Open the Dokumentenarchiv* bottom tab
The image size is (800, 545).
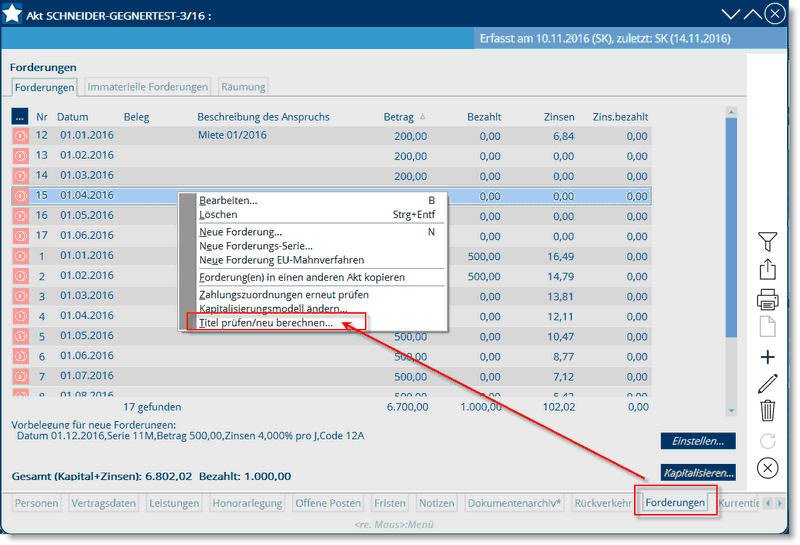514,503
